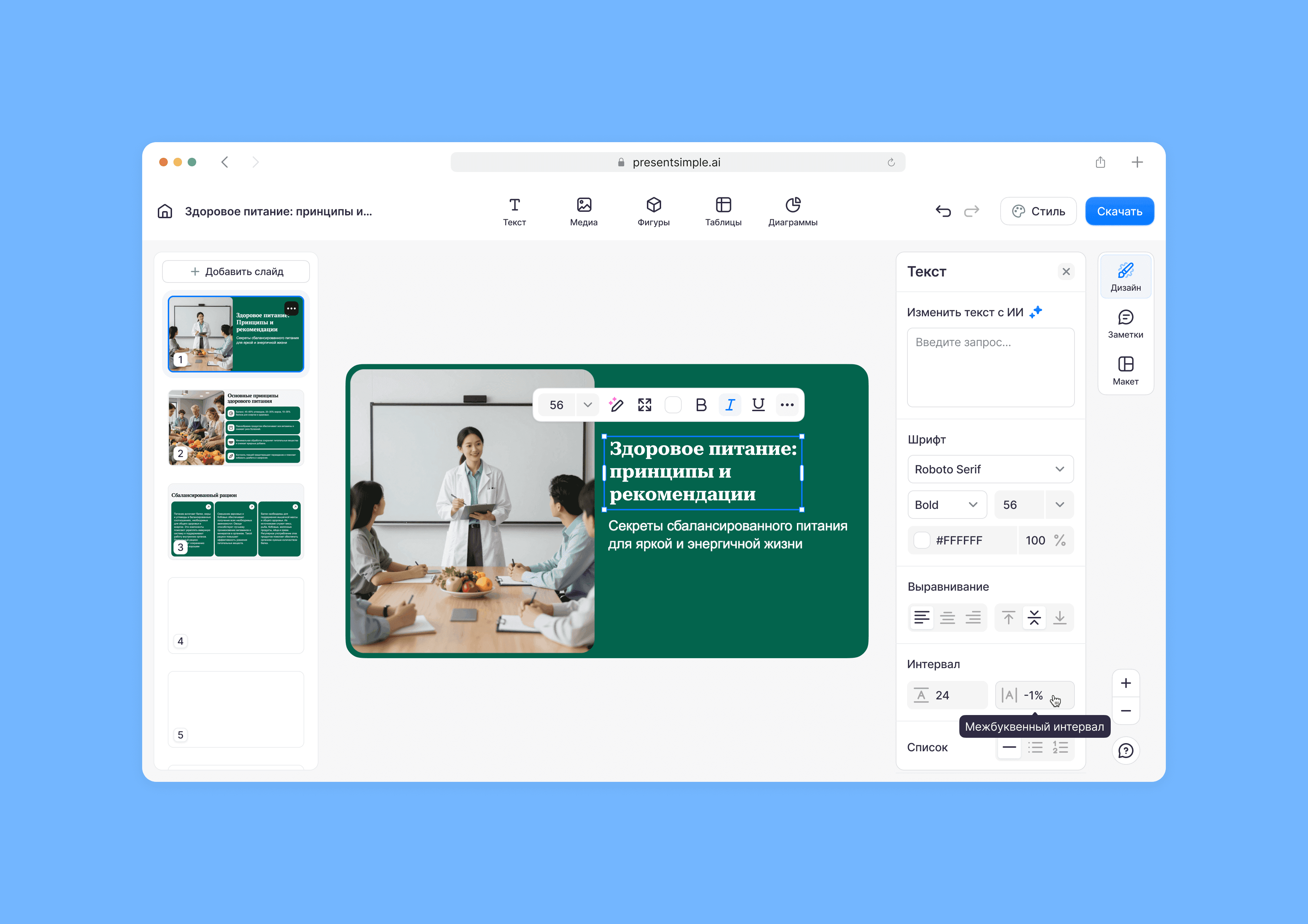Select center horizontal text alignment
The width and height of the screenshot is (1308, 924).
947,618
